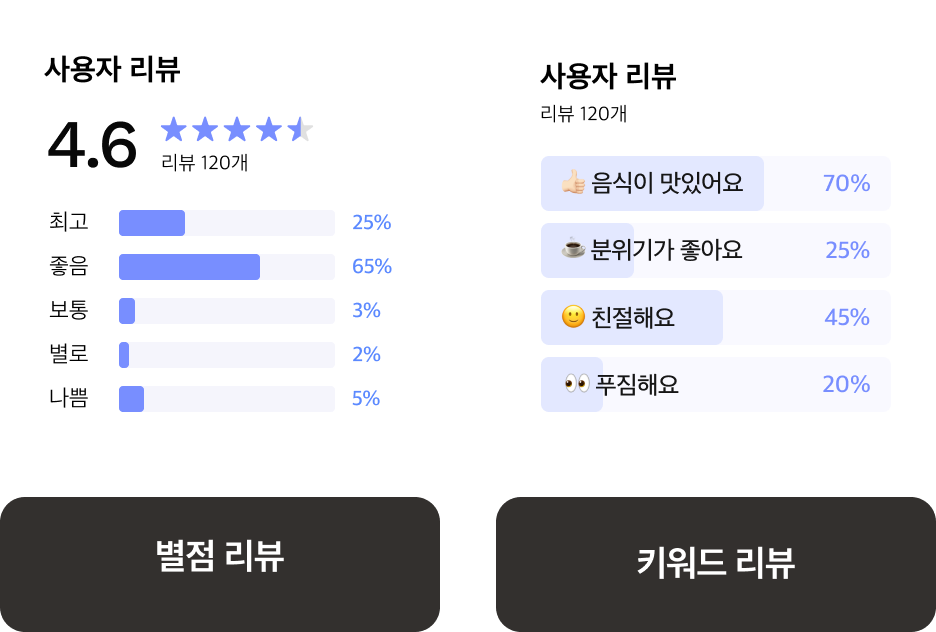Select the 키워드 리뷰 button
Screen dimensions: 936x632
[x=715, y=562]
